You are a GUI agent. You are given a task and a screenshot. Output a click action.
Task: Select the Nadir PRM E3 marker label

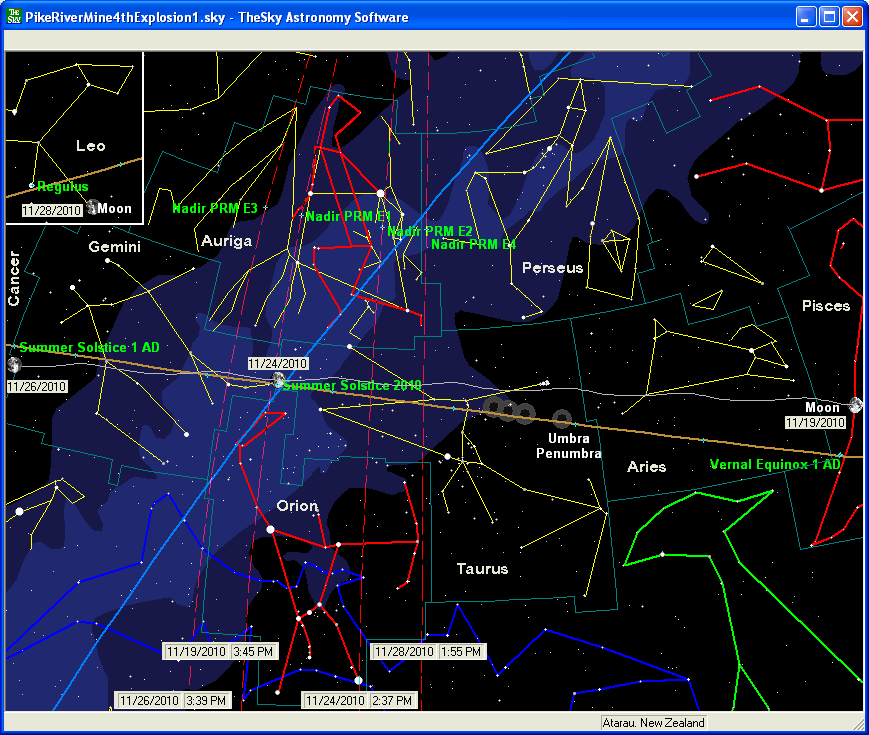215,209
